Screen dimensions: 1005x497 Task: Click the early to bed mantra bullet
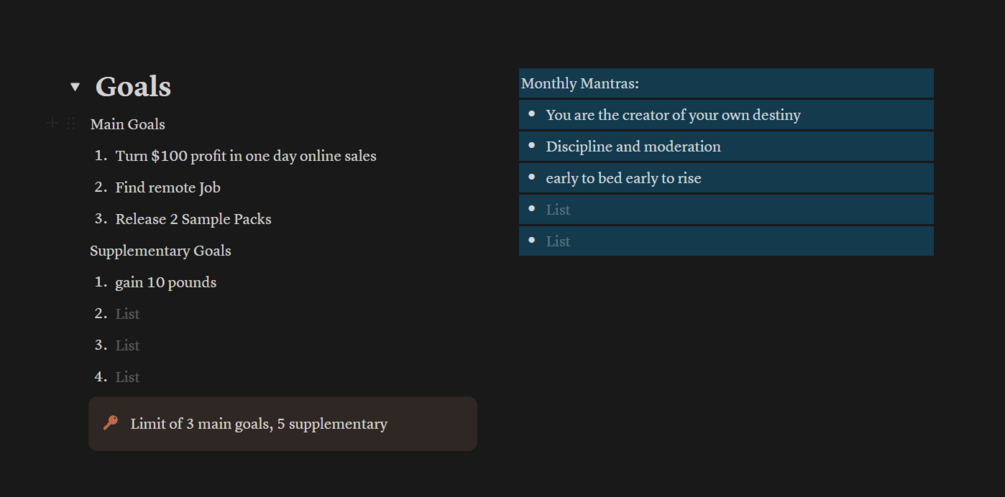coord(623,178)
